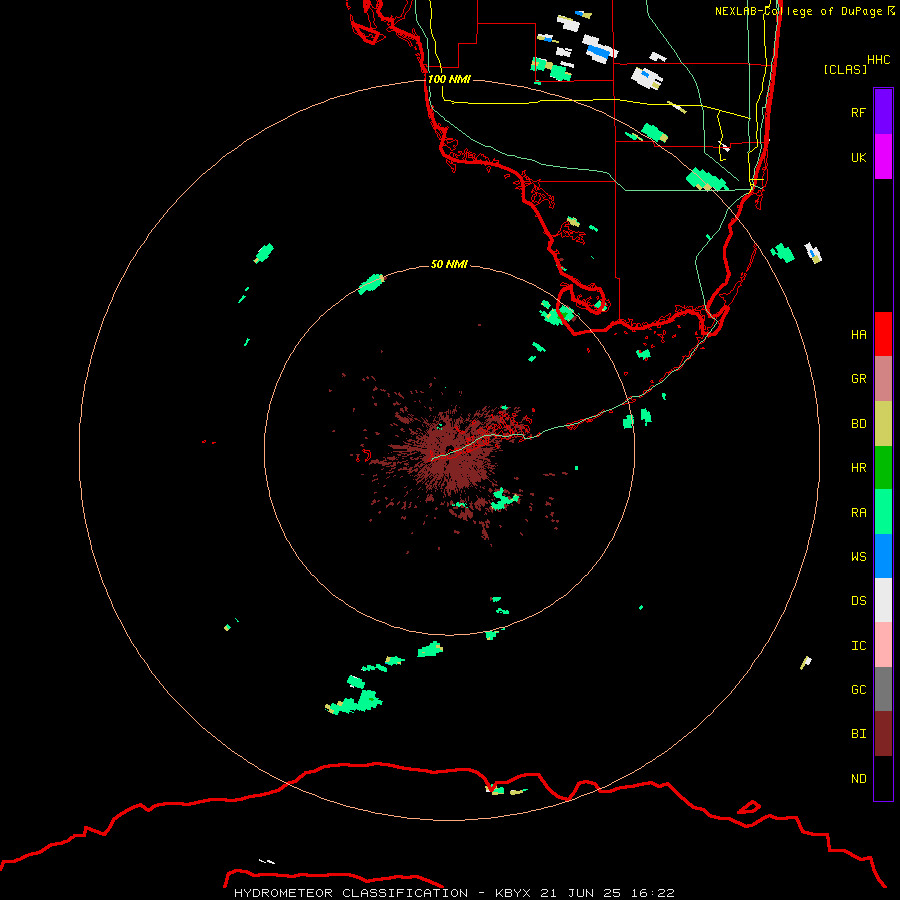Click the GR pink-brown legend swatch
This screenshot has width=900, height=900.
point(883,378)
